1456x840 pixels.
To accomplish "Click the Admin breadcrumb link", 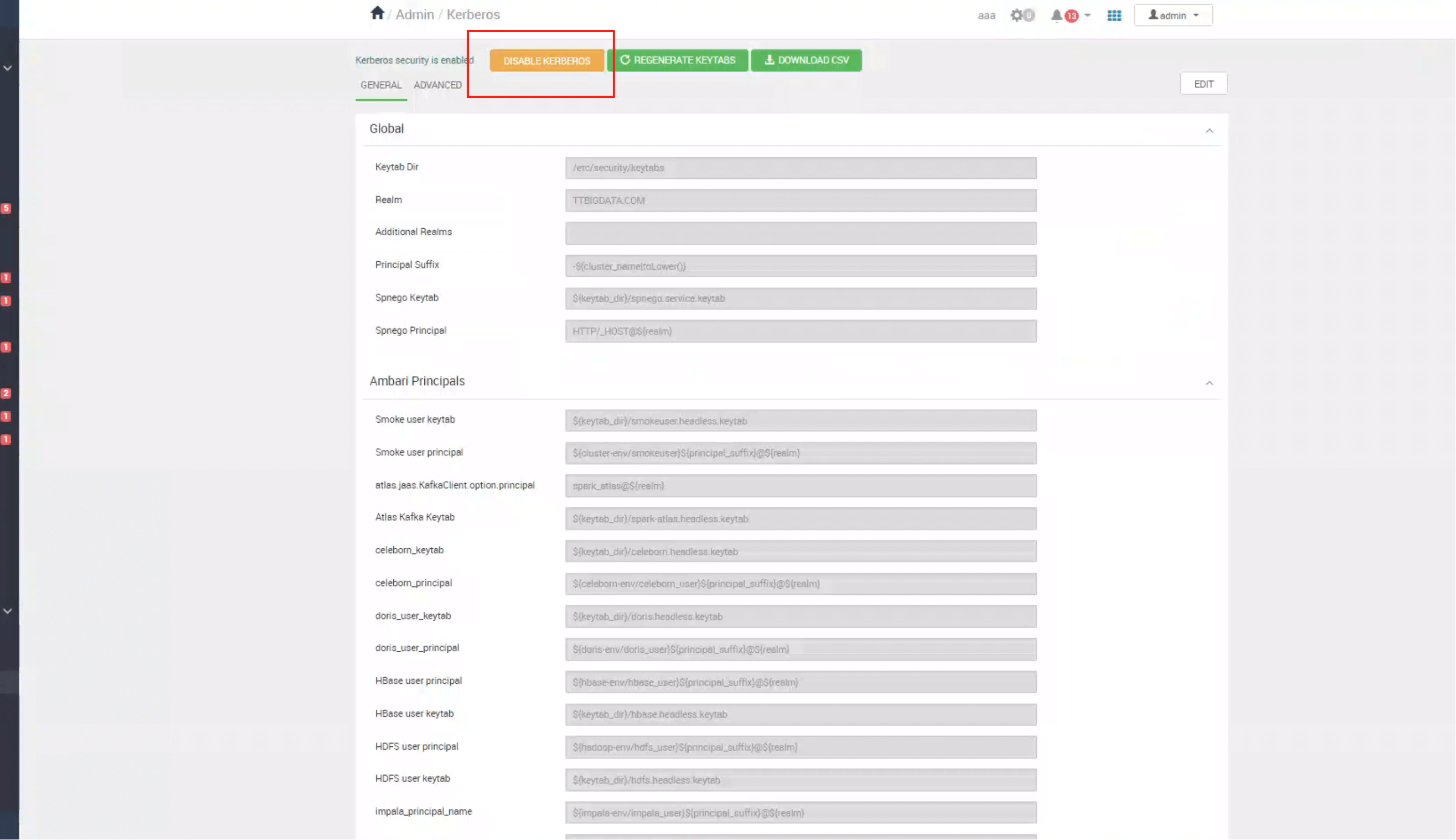I will (414, 14).
